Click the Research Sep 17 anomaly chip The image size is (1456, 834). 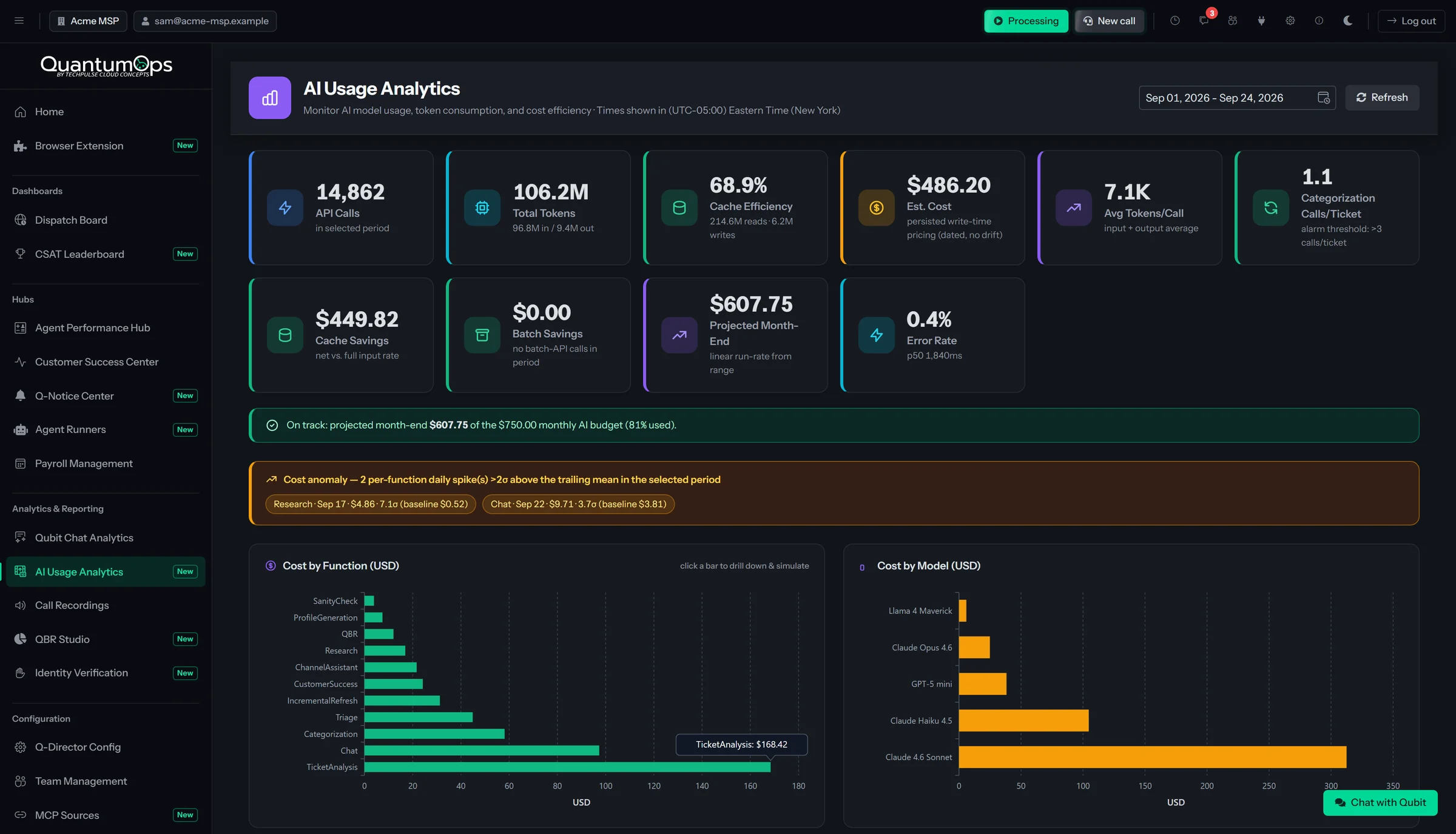pyautogui.click(x=371, y=504)
